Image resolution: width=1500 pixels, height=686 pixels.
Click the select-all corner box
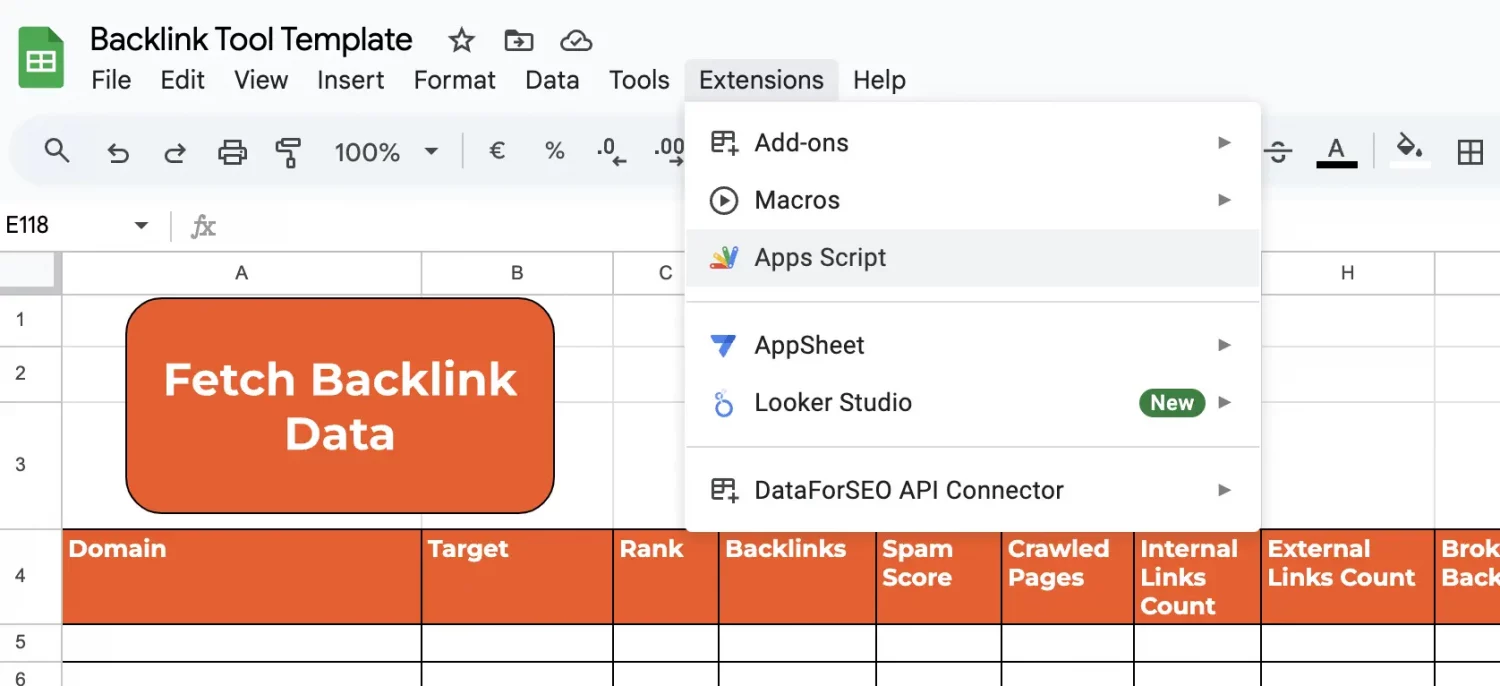tap(30, 273)
